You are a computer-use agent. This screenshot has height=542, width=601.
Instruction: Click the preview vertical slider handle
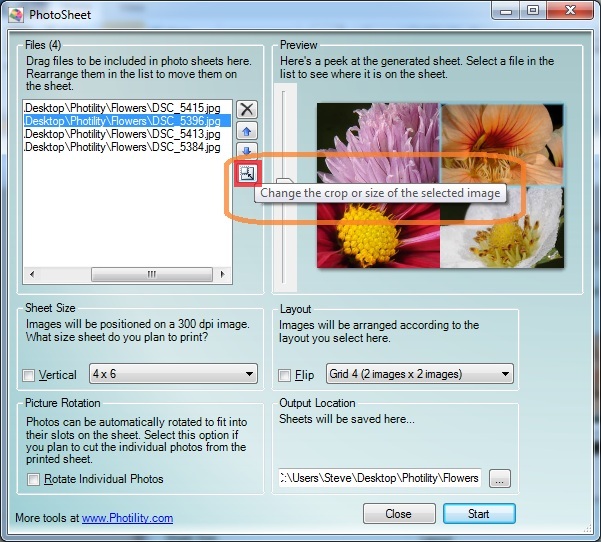click(284, 182)
